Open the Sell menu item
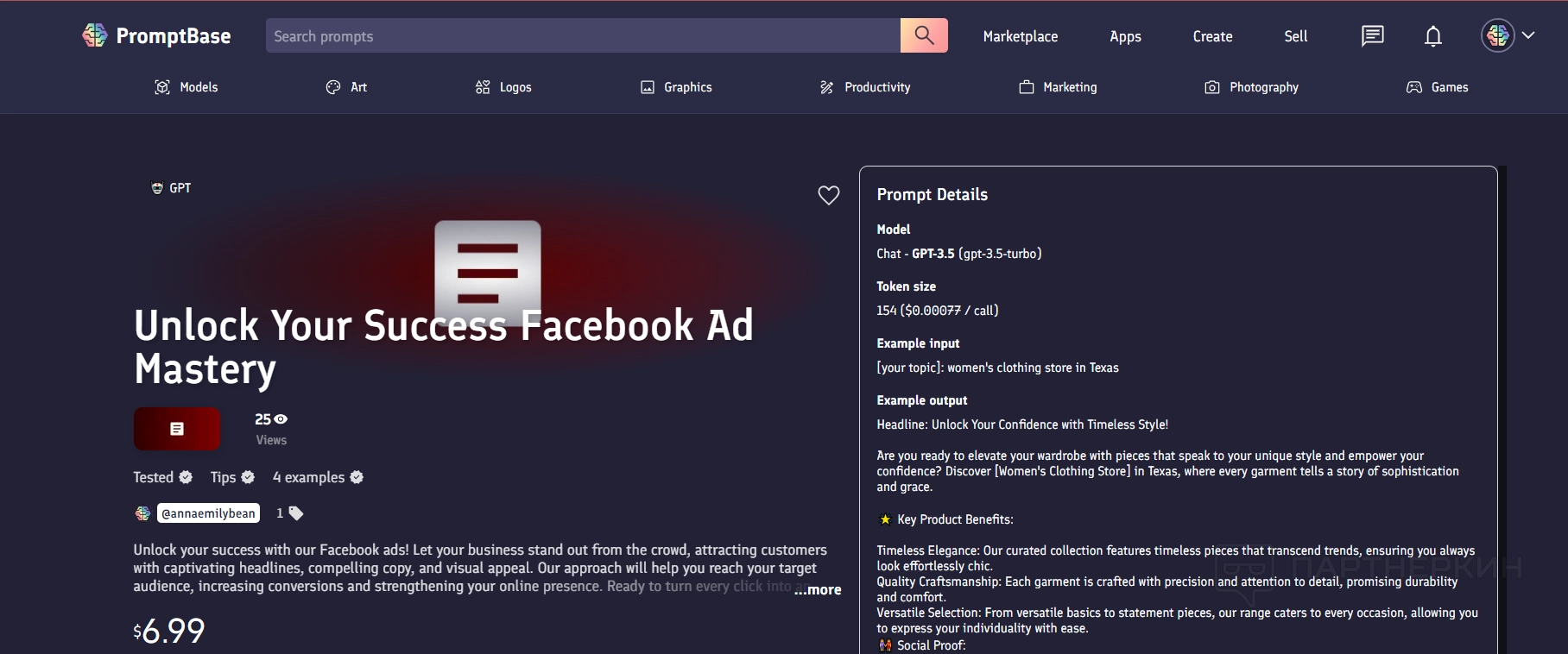This screenshot has width=1568, height=654. (1295, 36)
